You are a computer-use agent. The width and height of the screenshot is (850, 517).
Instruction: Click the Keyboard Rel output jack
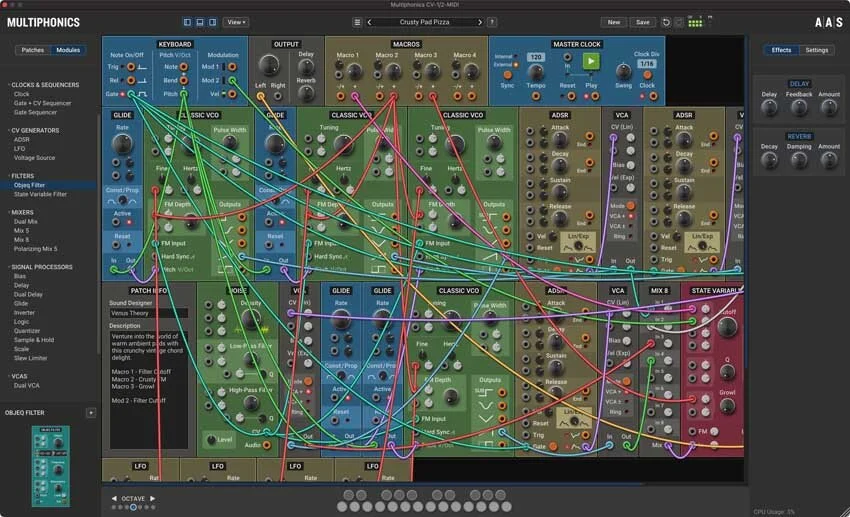pyautogui.click(x=131, y=80)
